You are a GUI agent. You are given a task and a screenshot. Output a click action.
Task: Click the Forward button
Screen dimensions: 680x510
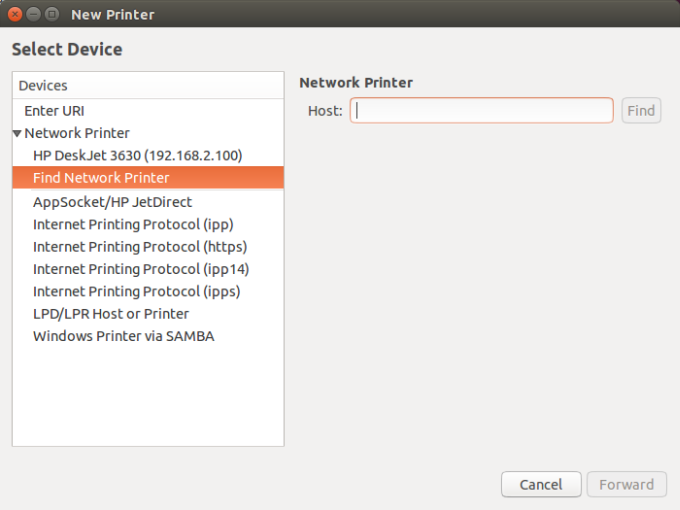pos(626,485)
